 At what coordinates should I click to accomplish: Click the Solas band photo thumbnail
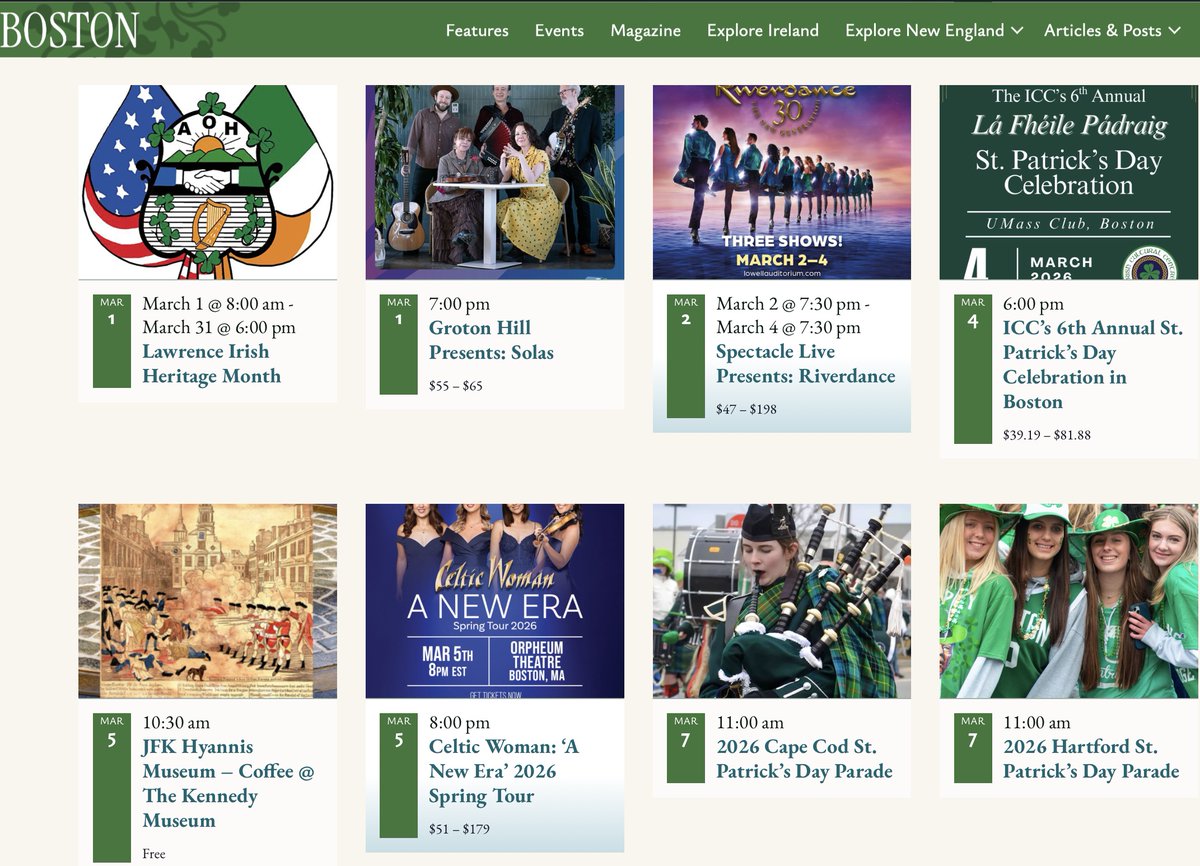[x=495, y=182]
